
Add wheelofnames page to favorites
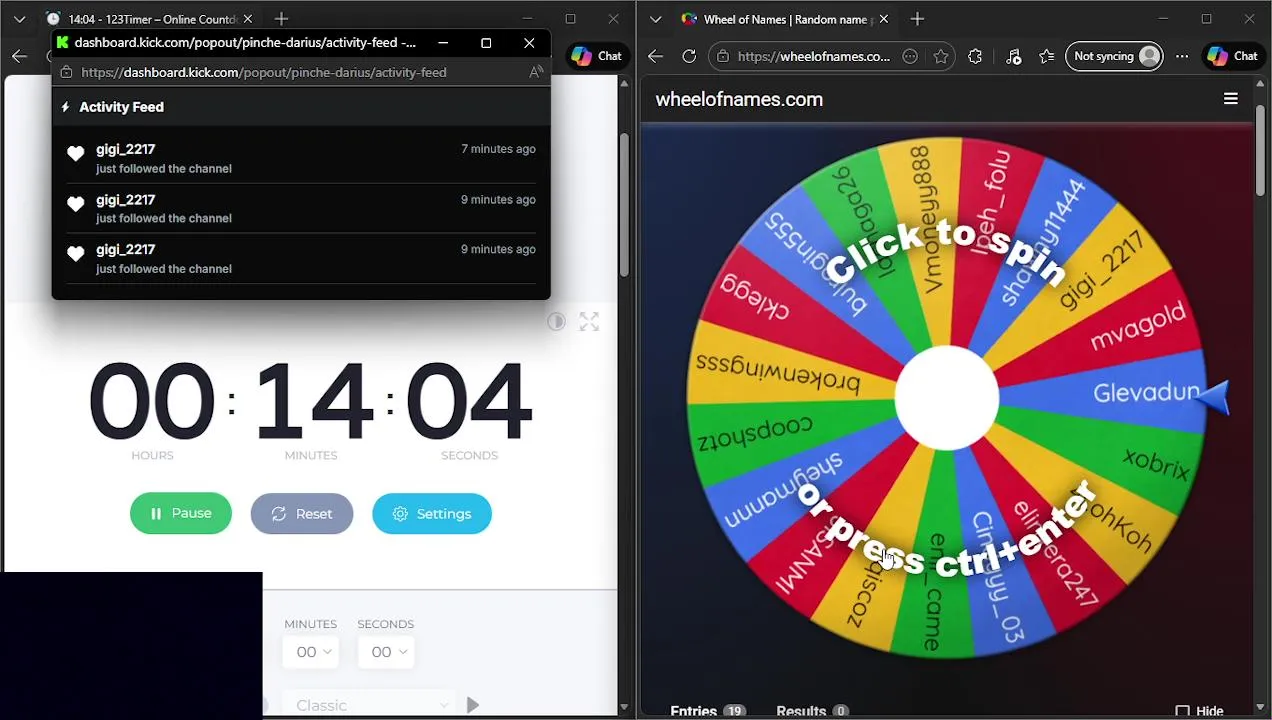941,56
